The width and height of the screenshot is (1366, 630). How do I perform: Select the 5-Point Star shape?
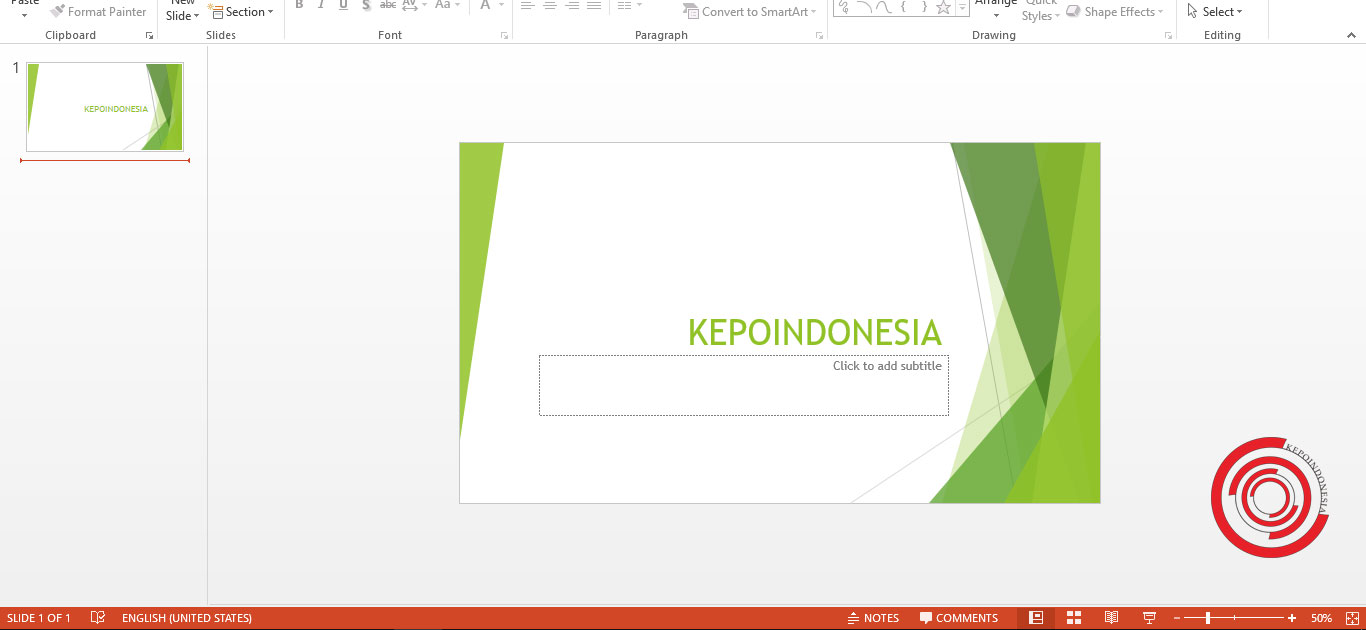(943, 7)
